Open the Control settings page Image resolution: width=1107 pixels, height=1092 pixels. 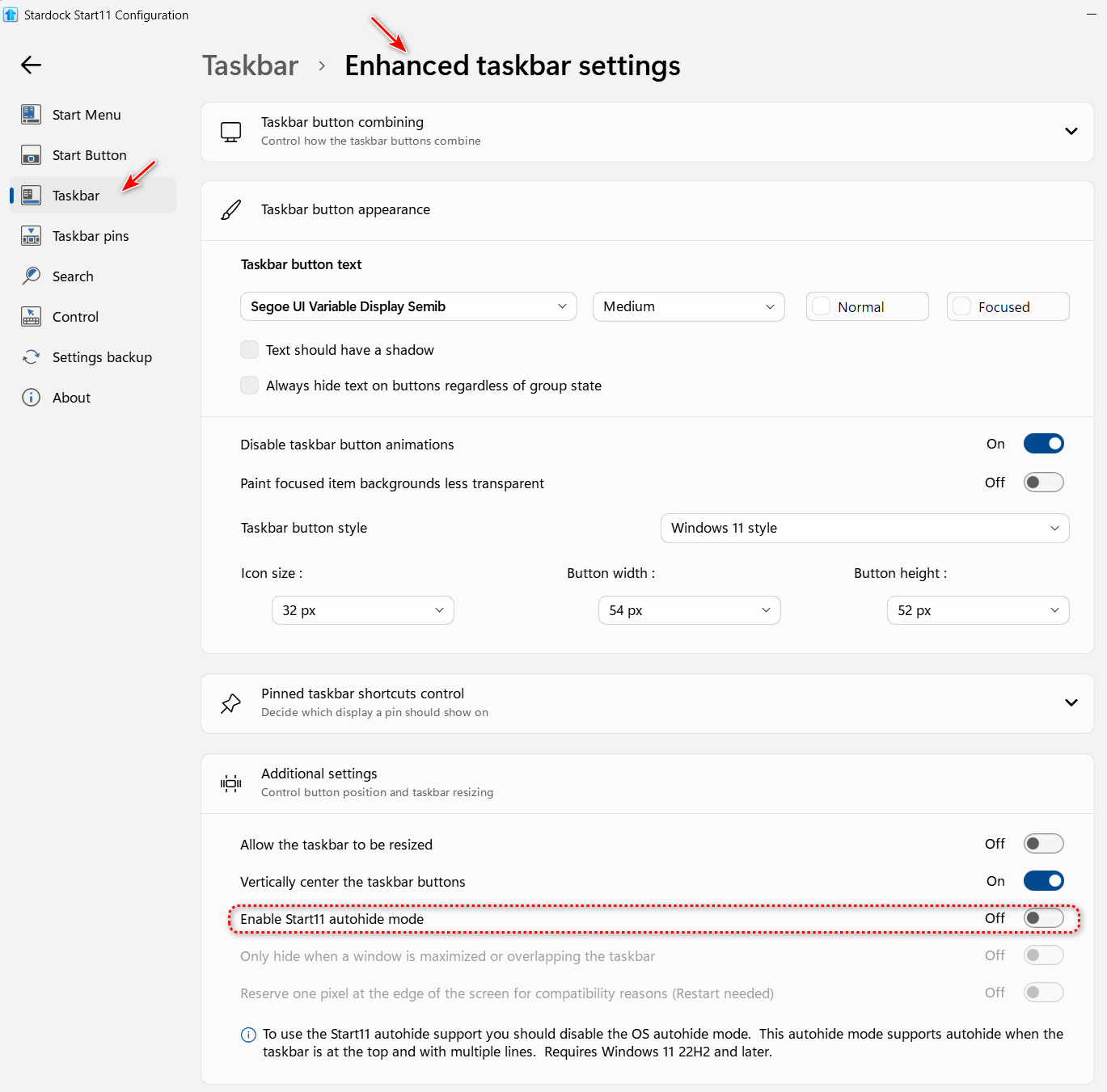75,317
